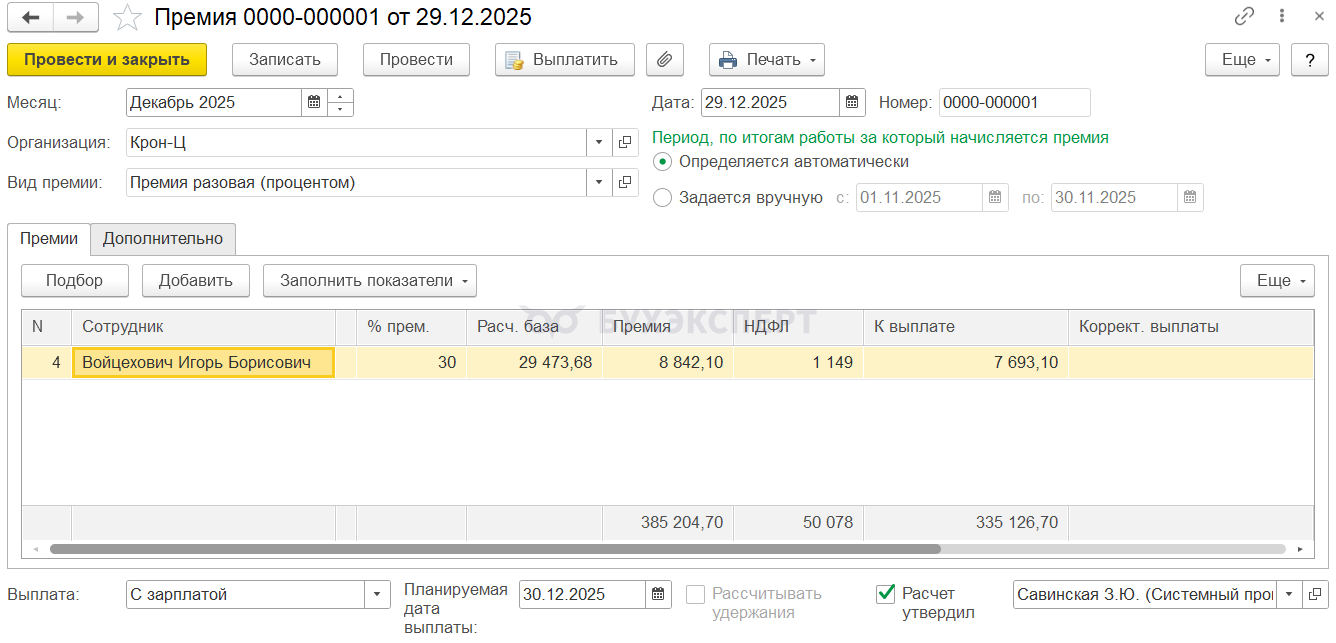Copy link using the chain icon
This screenshot has width=1336, height=643.
(1244, 16)
